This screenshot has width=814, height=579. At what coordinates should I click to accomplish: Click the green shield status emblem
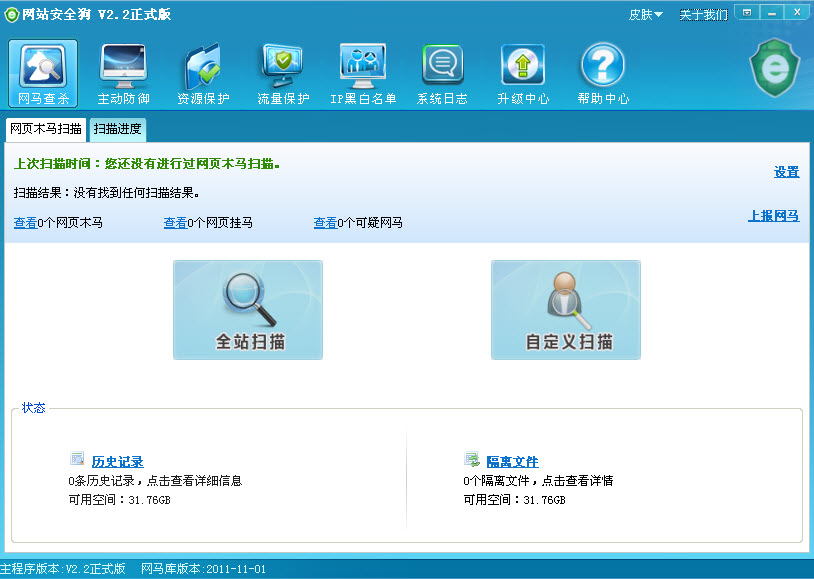(775, 68)
